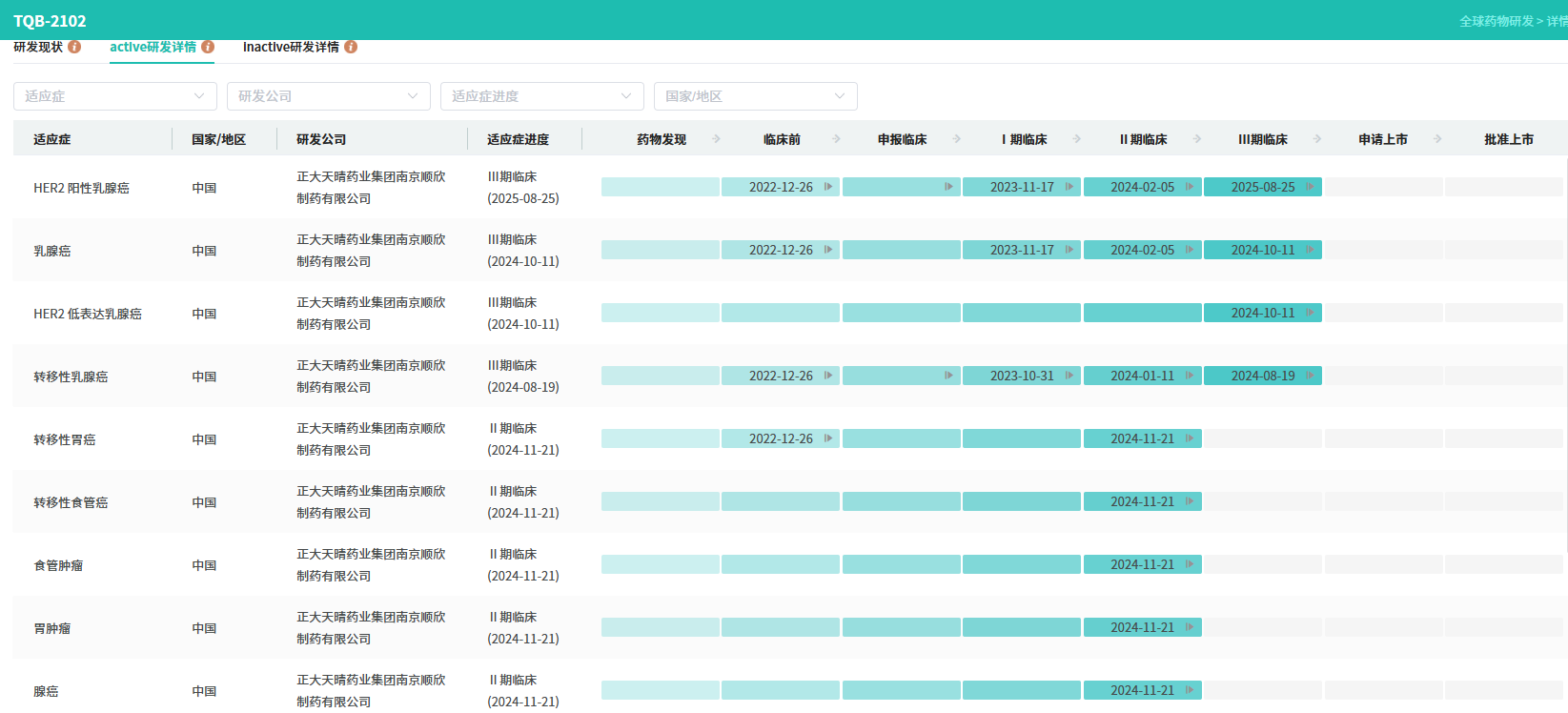Image resolution: width=1568 pixels, height=713 pixels.
Task: Click arrow icon on 2025-08-25 bar, HER2 阳性乳腺癌
Action: (x=1310, y=187)
